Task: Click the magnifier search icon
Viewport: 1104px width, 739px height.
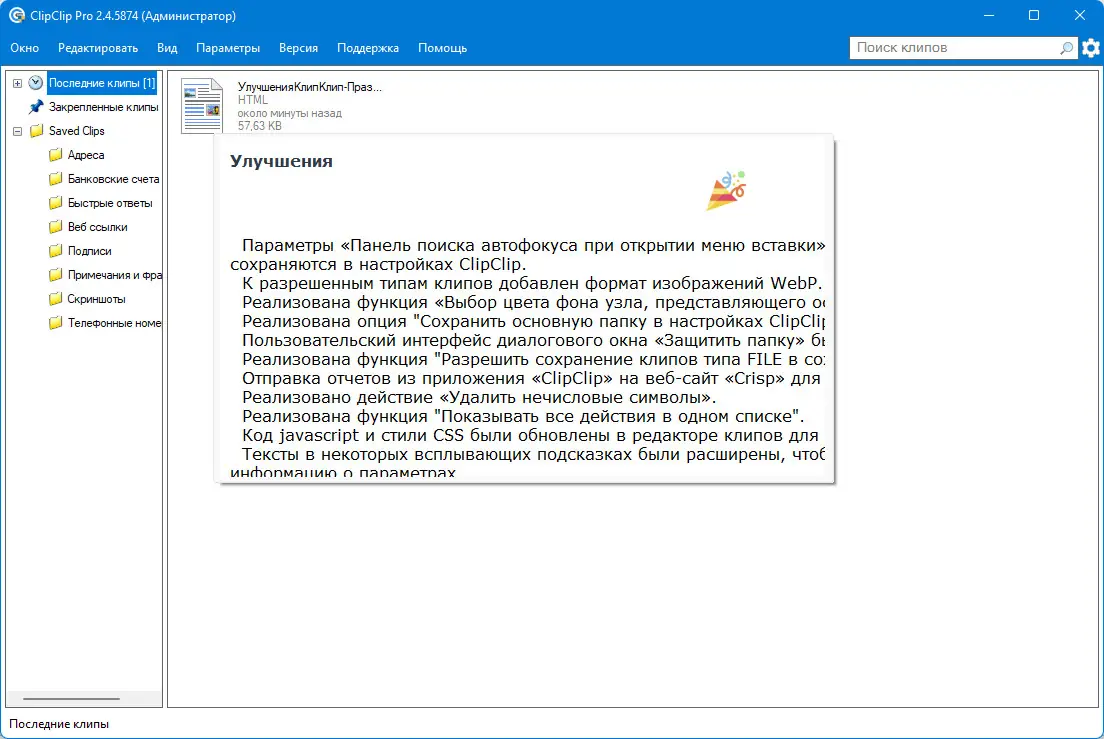Action: (1066, 48)
